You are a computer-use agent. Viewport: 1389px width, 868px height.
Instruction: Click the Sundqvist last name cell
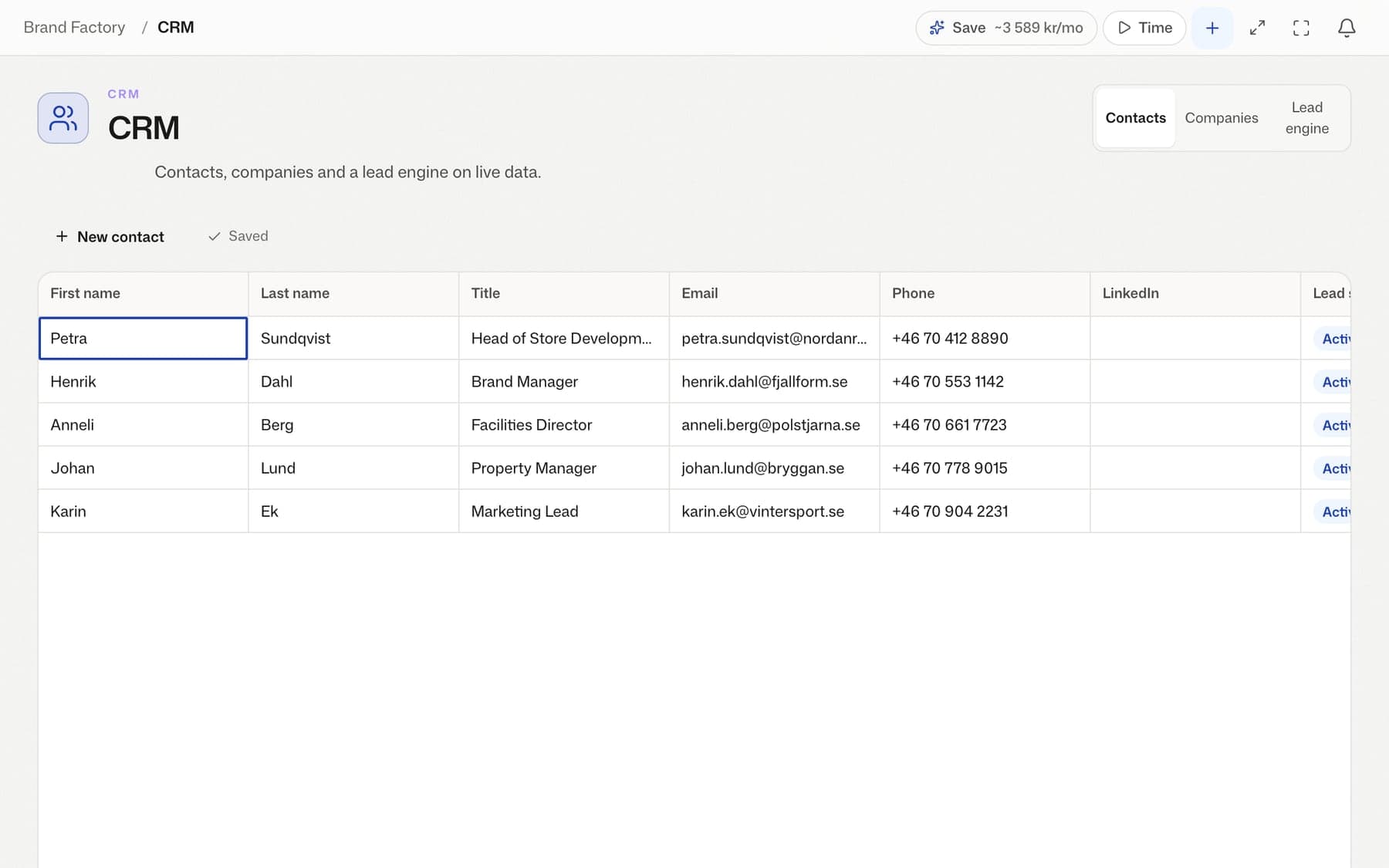tap(353, 338)
